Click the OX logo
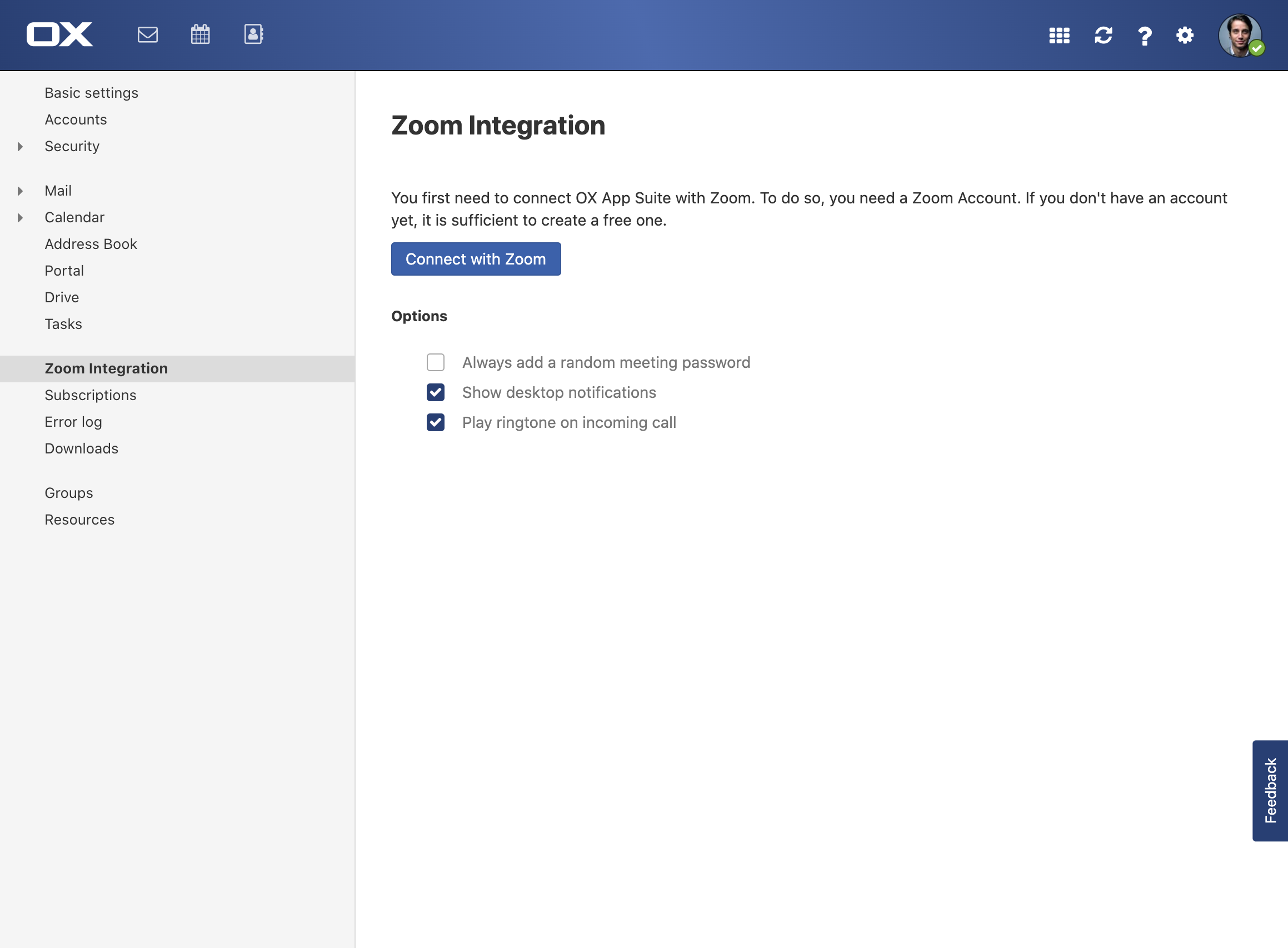The height and width of the screenshot is (948, 1288). [x=59, y=34]
